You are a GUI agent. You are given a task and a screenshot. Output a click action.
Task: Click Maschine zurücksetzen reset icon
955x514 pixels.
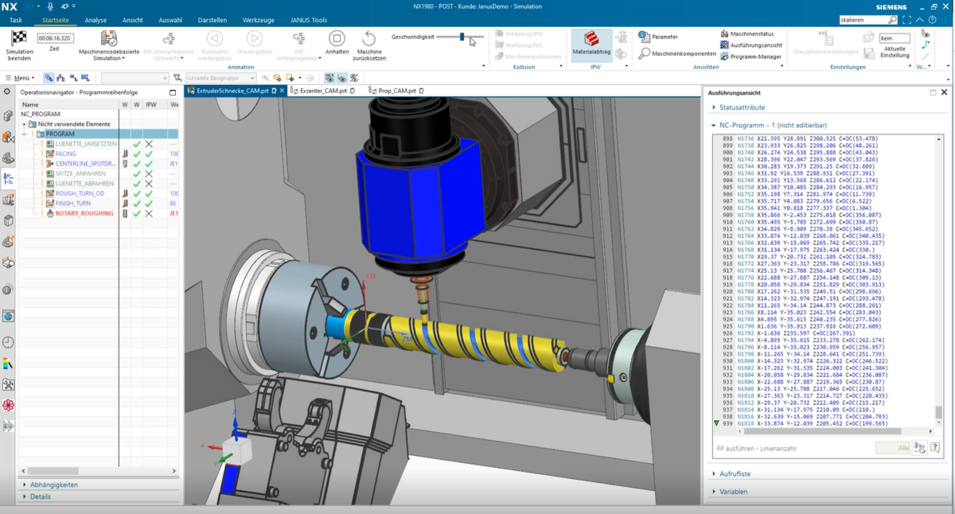(369, 38)
